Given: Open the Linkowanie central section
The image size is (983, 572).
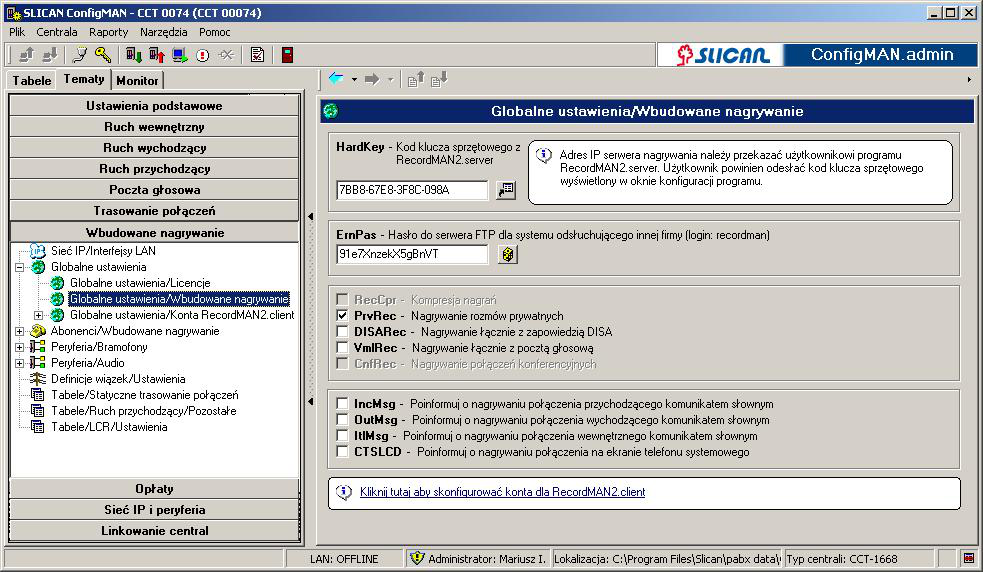Looking at the screenshot, I should (x=154, y=531).
